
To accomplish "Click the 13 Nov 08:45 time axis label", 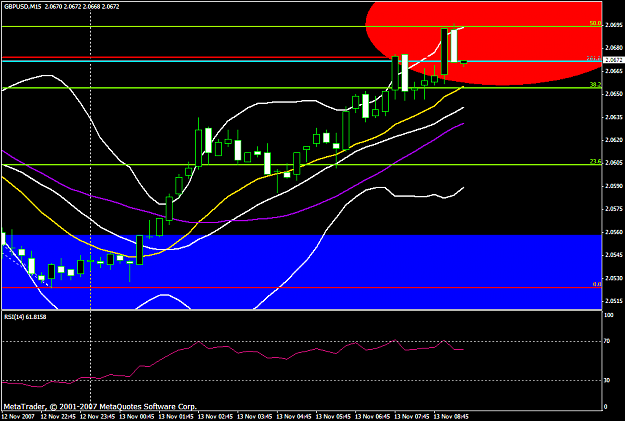I will click(x=451, y=416).
